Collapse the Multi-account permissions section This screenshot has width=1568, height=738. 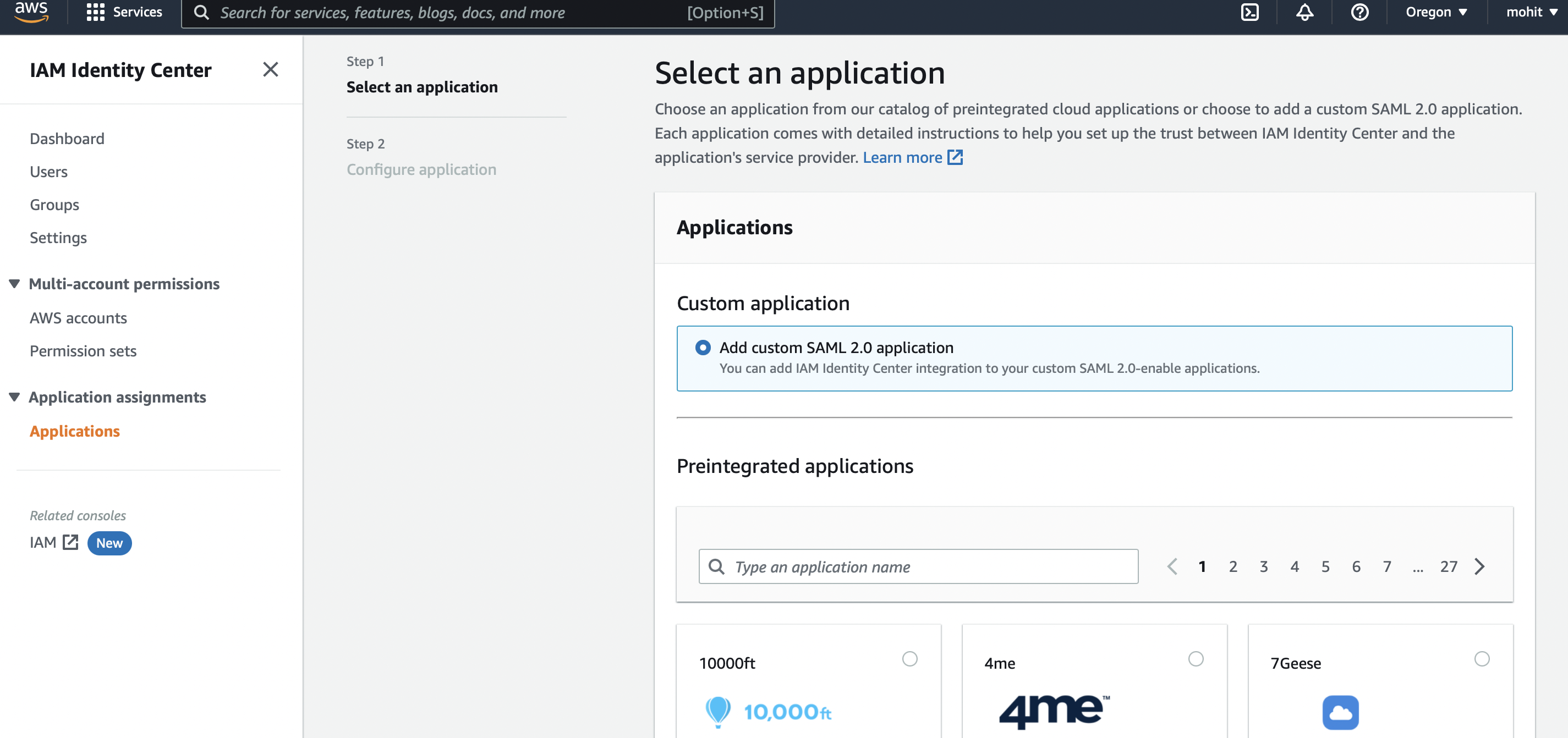click(x=13, y=284)
